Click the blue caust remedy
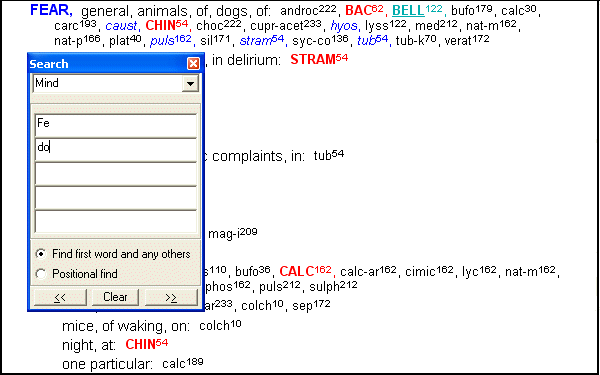The image size is (600, 375). [121, 26]
